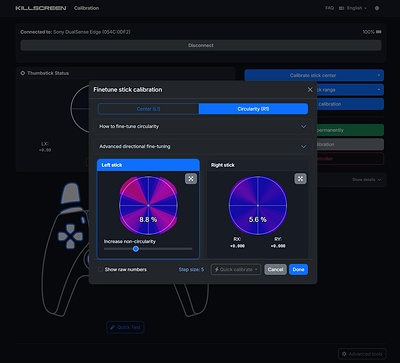This screenshot has height=363, width=400.
Task: Switch to the Center (L1) tab
Action: [148, 109]
